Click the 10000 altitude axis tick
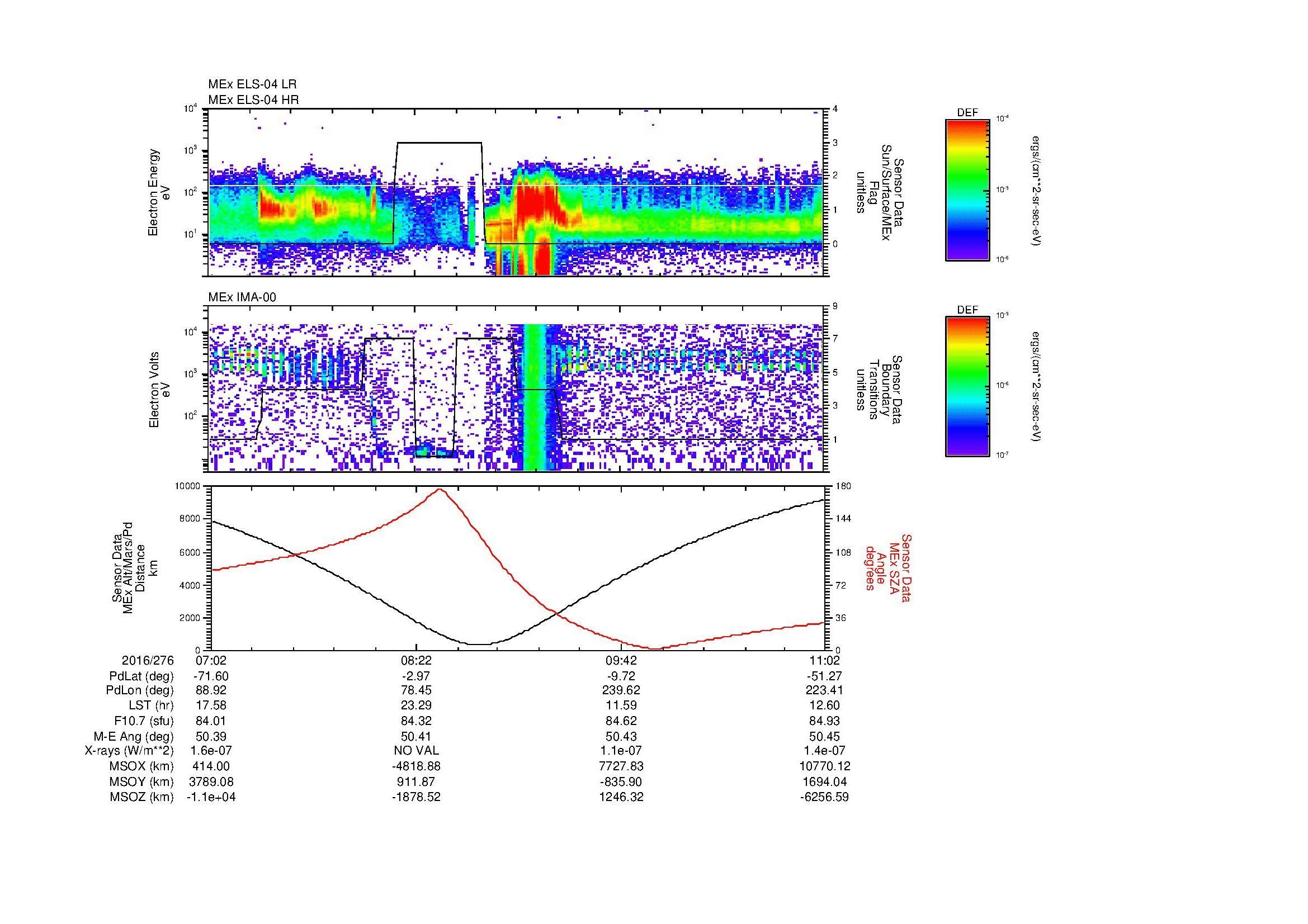The height and width of the screenshot is (924, 1308). pyautogui.click(x=187, y=486)
